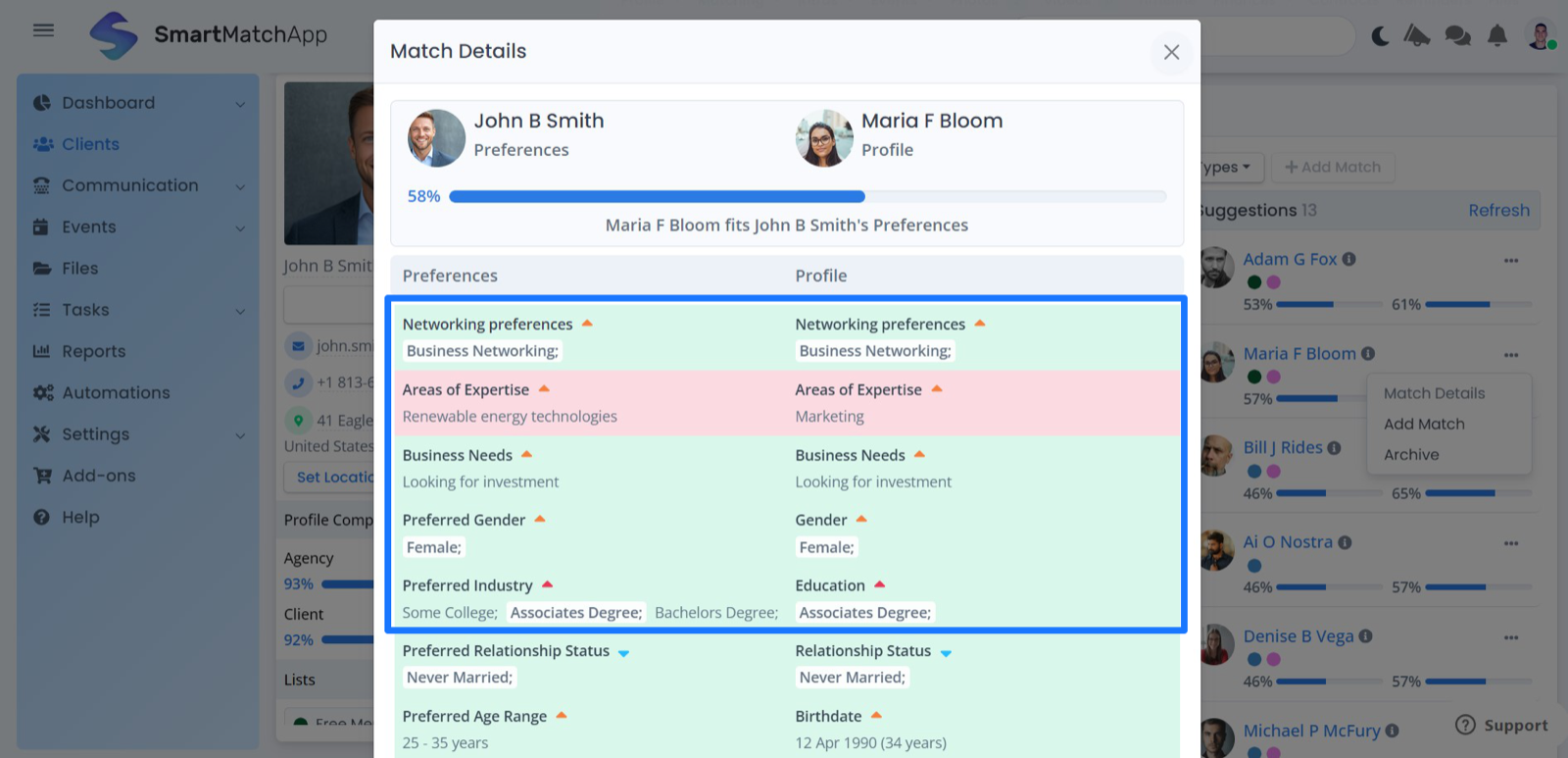Open the hamburger menu icon
The image size is (1568, 758).
(43, 30)
